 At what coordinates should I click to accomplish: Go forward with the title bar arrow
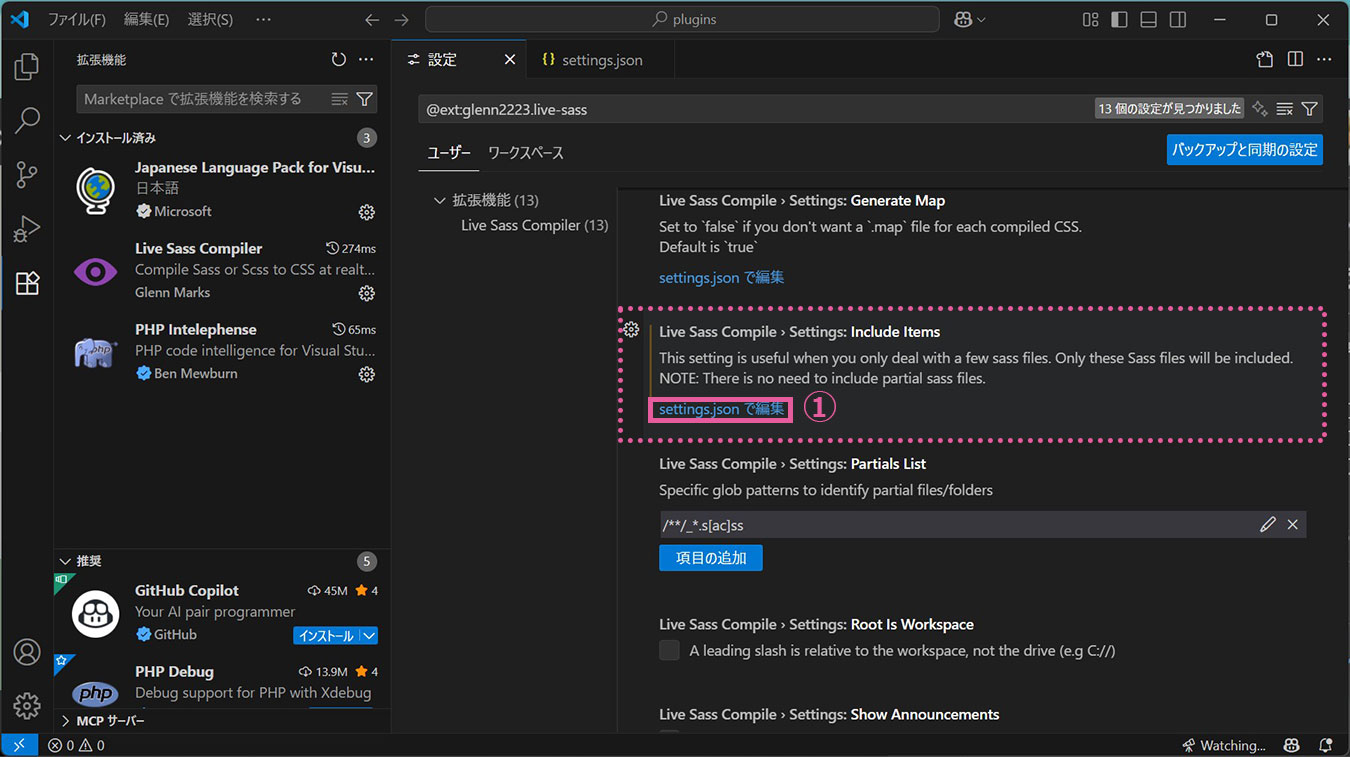tap(402, 20)
